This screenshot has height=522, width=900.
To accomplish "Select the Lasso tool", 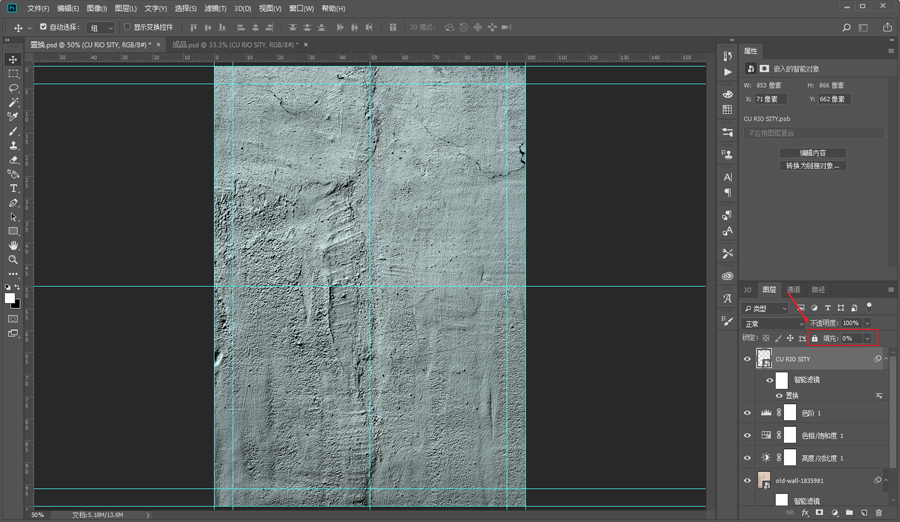I will (x=13, y=88).
